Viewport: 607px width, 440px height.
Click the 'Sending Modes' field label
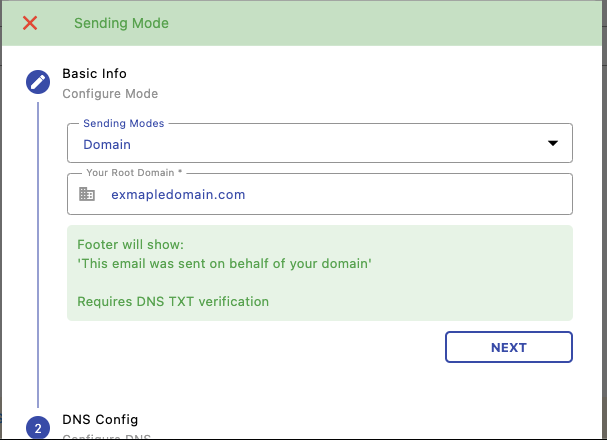coord(124,123)
